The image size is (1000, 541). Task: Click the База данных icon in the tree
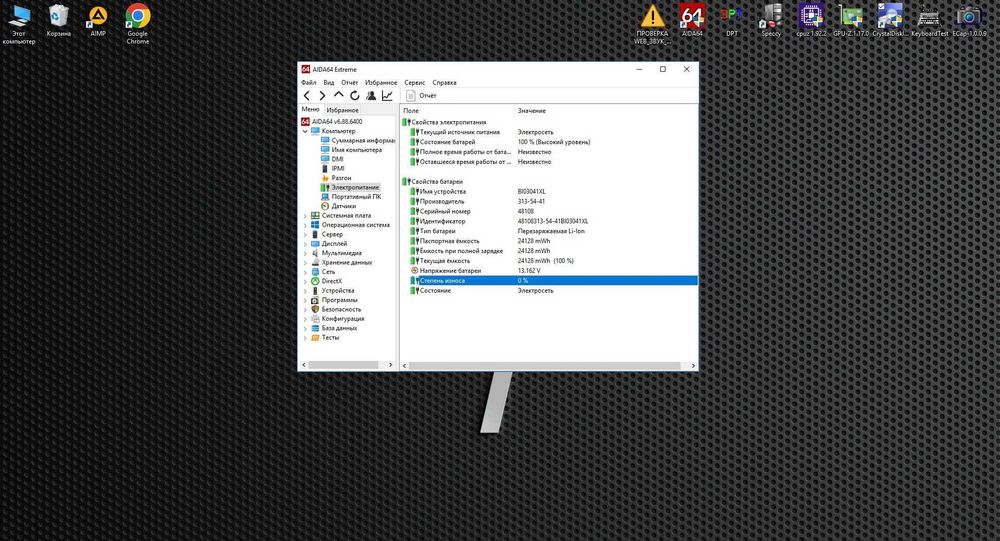(315, 328)
